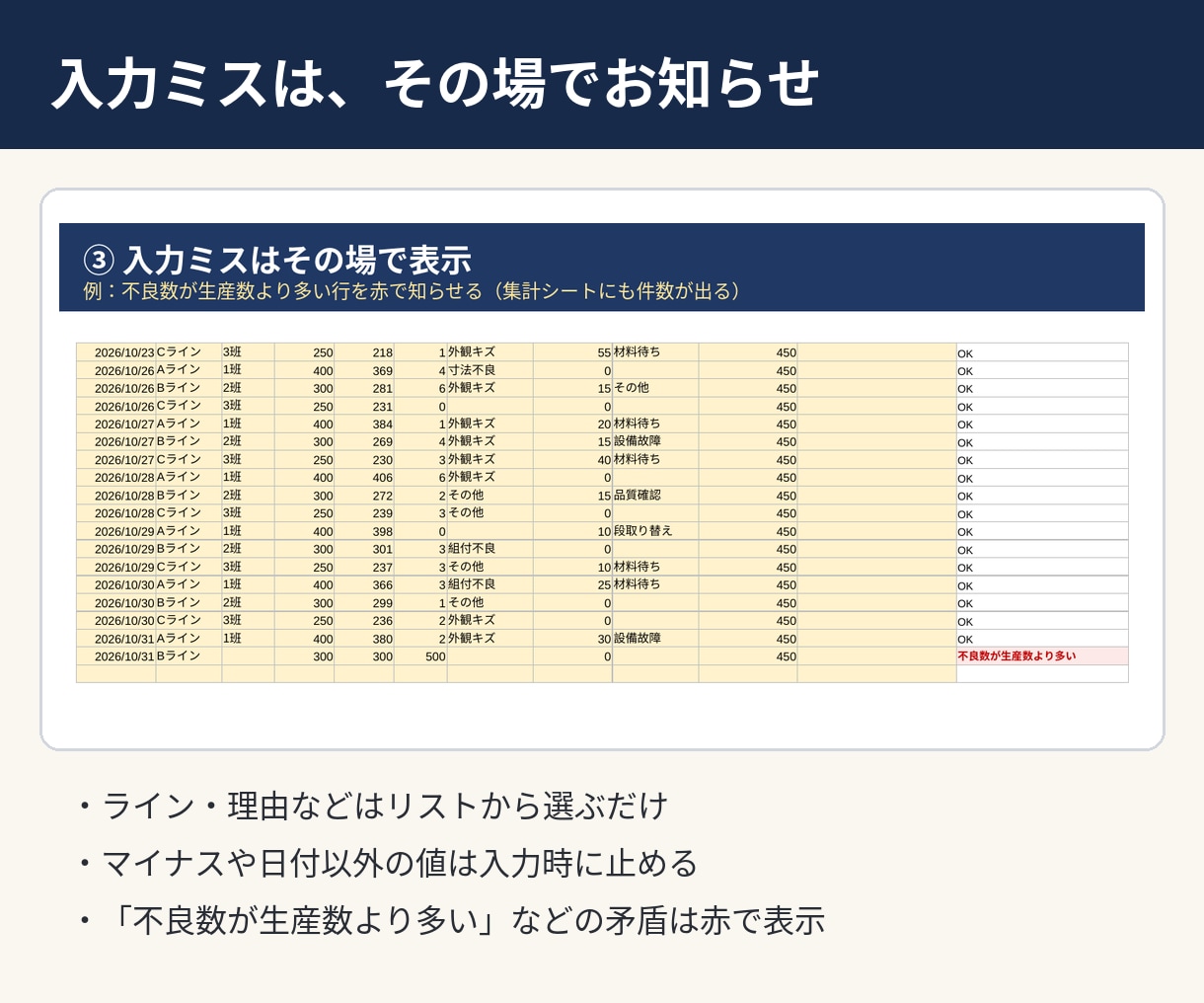The height and width of the screenshot is (1003, 1204).
Task: Select the date cell 2026/10/23
Action: click(116, 352)
